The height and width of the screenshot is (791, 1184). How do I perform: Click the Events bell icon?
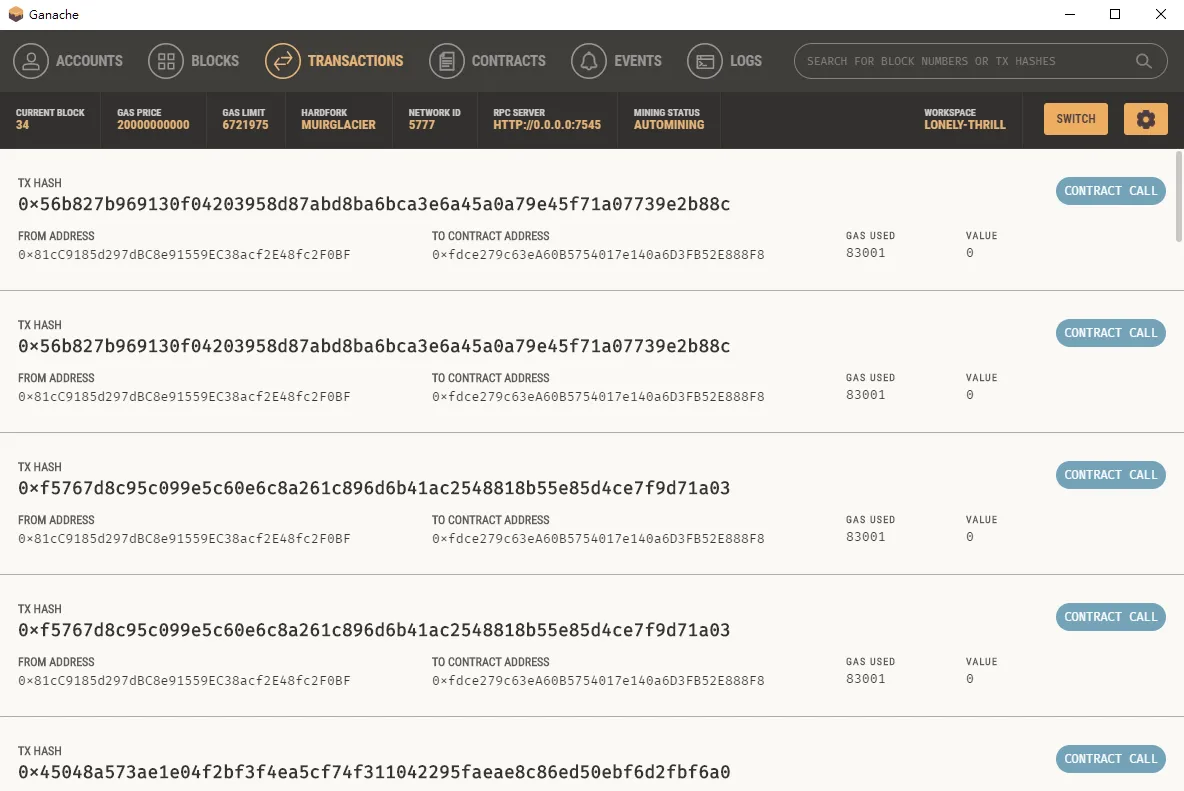pos(589,61)
